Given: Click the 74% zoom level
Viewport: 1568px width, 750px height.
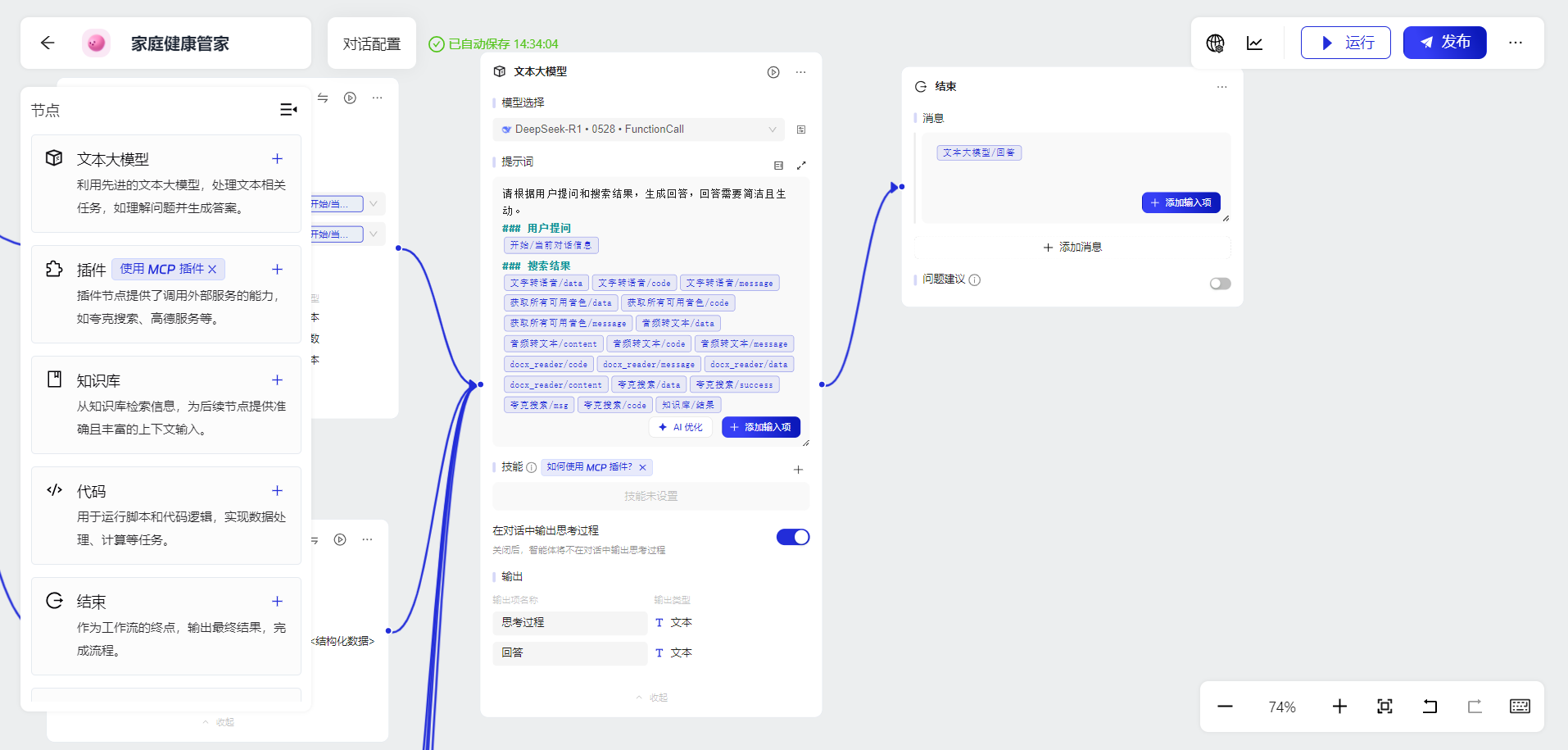Looking at the screenshot, I should tap(1282, 707).
